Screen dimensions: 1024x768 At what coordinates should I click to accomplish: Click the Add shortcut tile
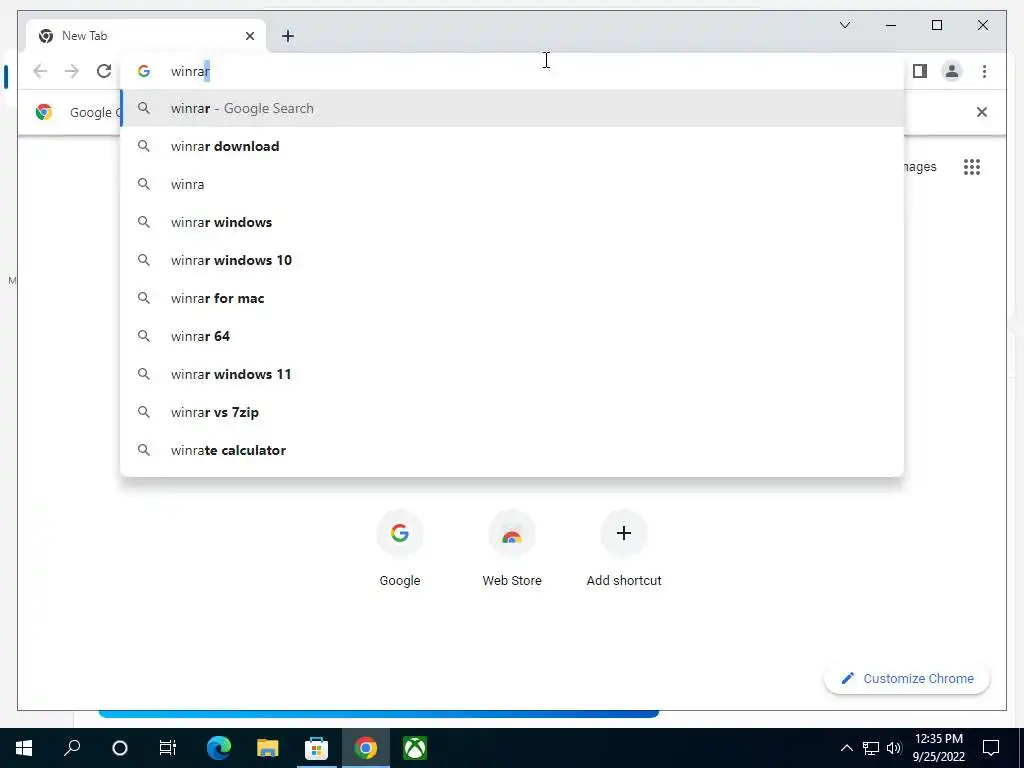[624, 549]
